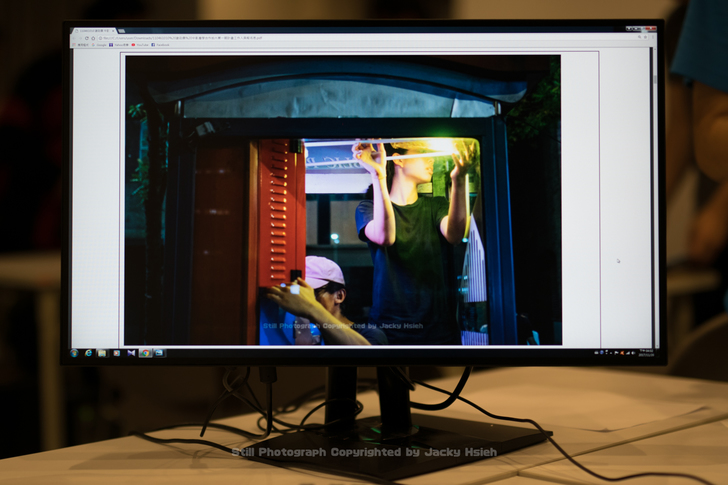Open the Chrome menu button
Image resolution: width=728 pixels, height=485 pixels.
(x=651, y=39)
